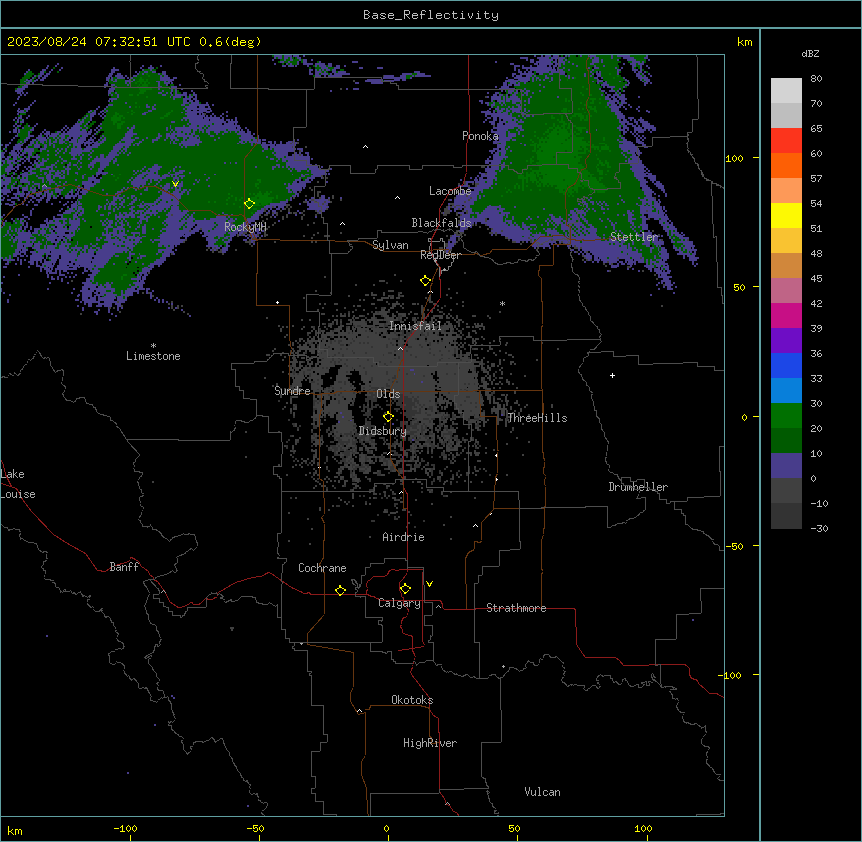The image size is (862, 842).
Task: Select the Didsbury label
Action: [x=382, y=431]
